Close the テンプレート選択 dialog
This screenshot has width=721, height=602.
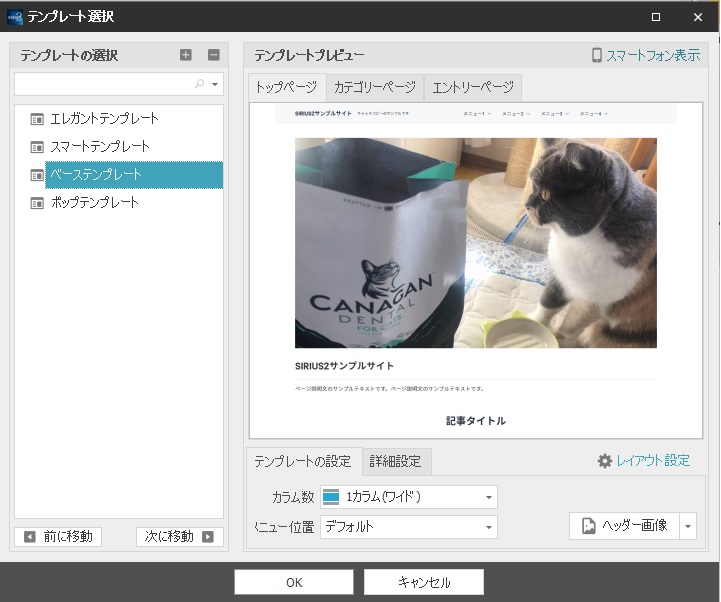click(698, 17)
